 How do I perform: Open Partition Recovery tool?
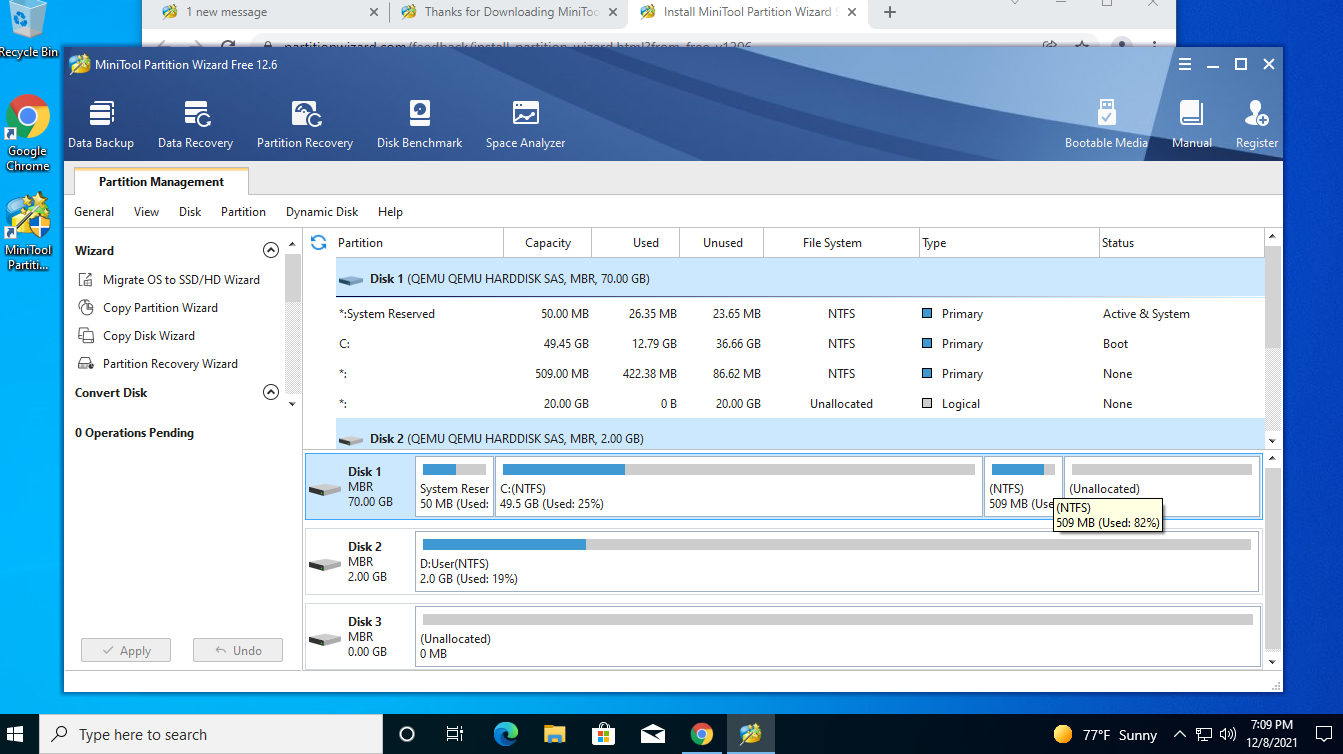(x=305, y=125)
